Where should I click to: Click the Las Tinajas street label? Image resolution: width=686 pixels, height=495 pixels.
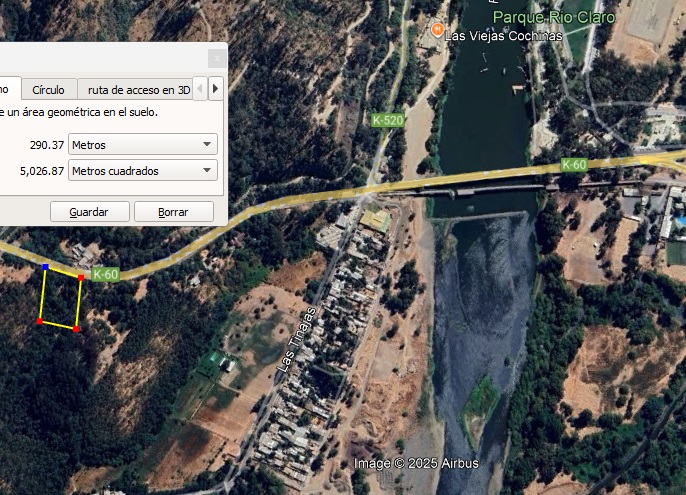pos(297,340)
